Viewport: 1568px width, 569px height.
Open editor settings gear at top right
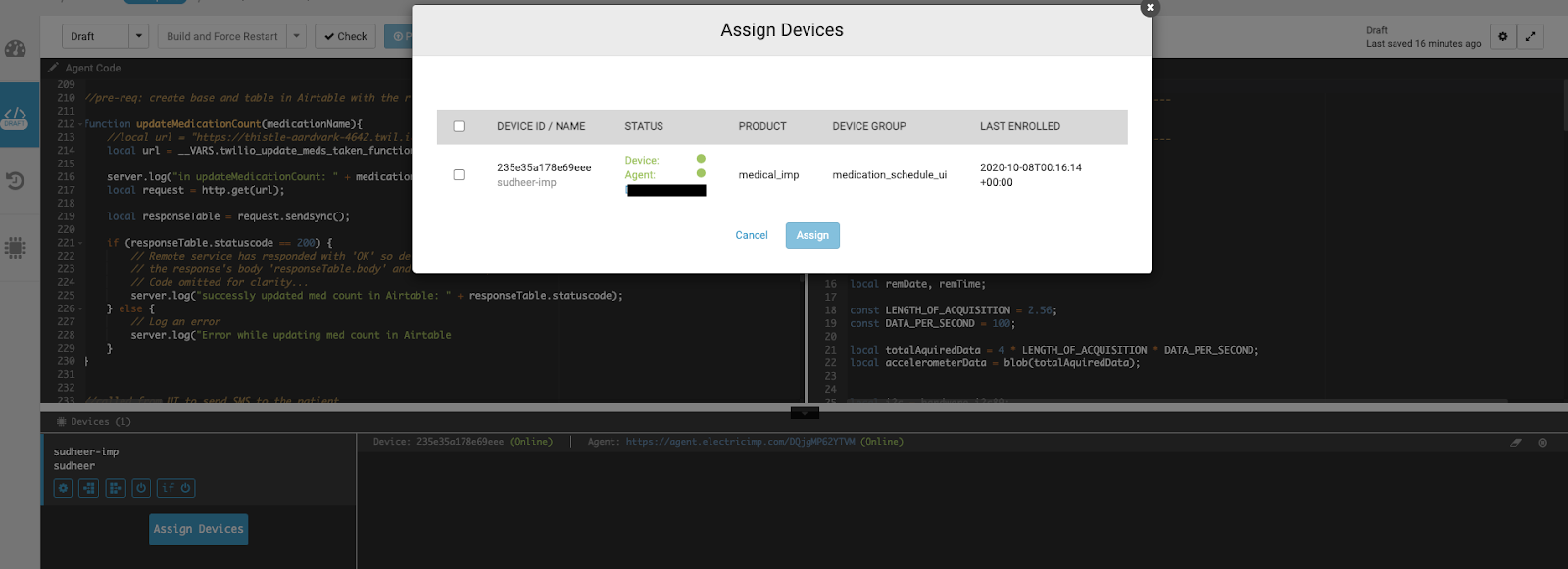[x=1502, y=37]
